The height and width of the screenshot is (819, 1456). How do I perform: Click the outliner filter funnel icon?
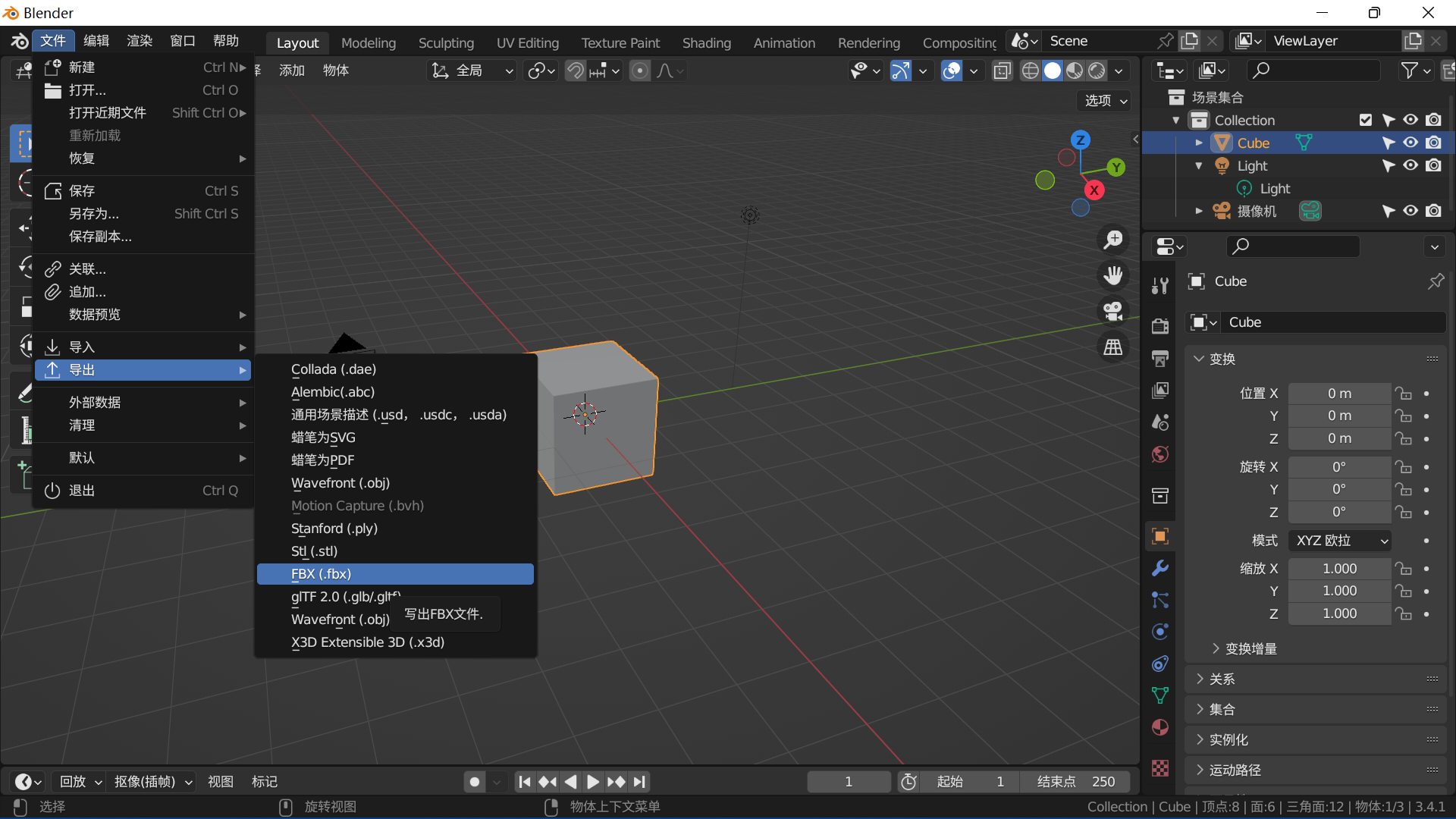point(1409,71)
